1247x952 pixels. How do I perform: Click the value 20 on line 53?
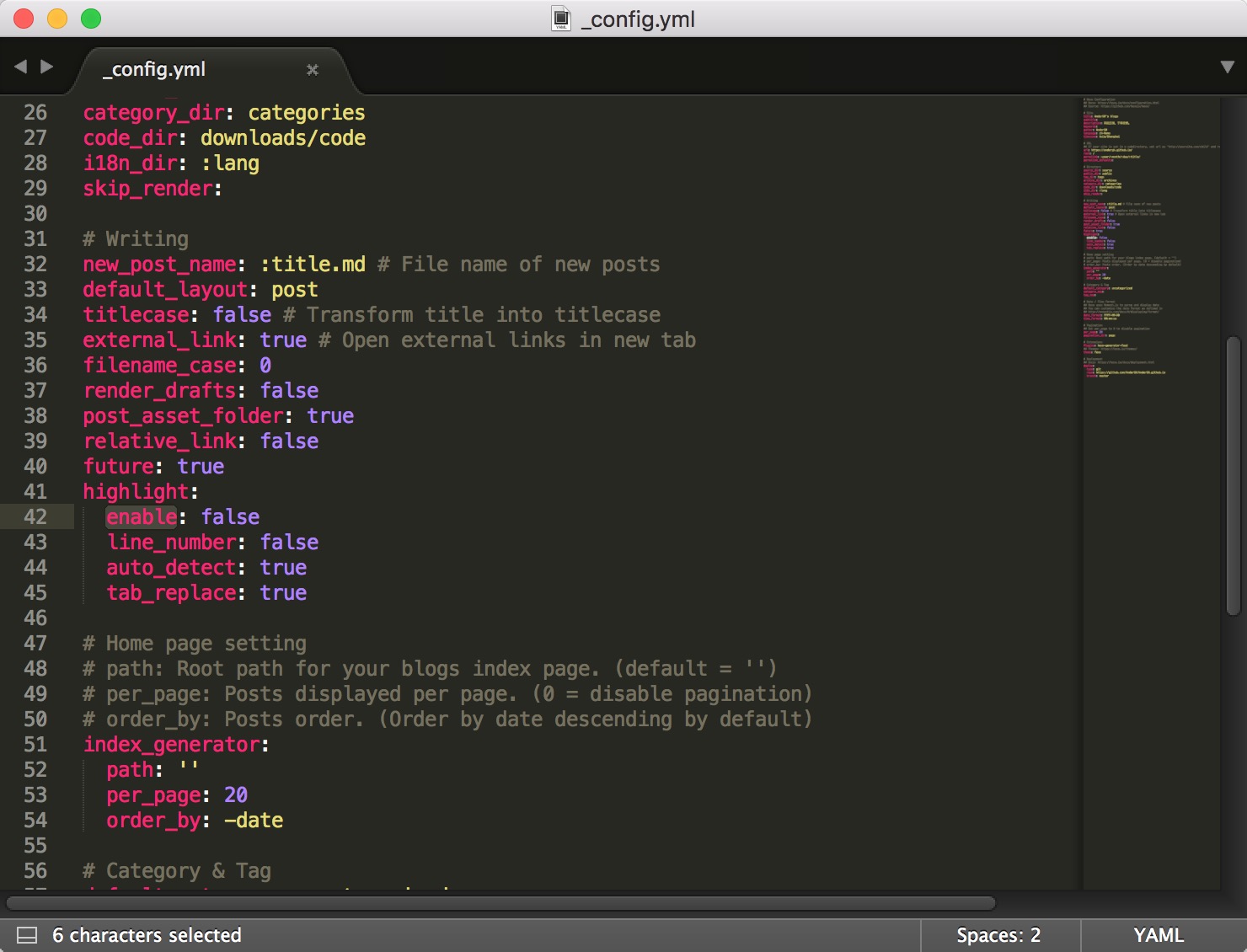coord(236,794)
